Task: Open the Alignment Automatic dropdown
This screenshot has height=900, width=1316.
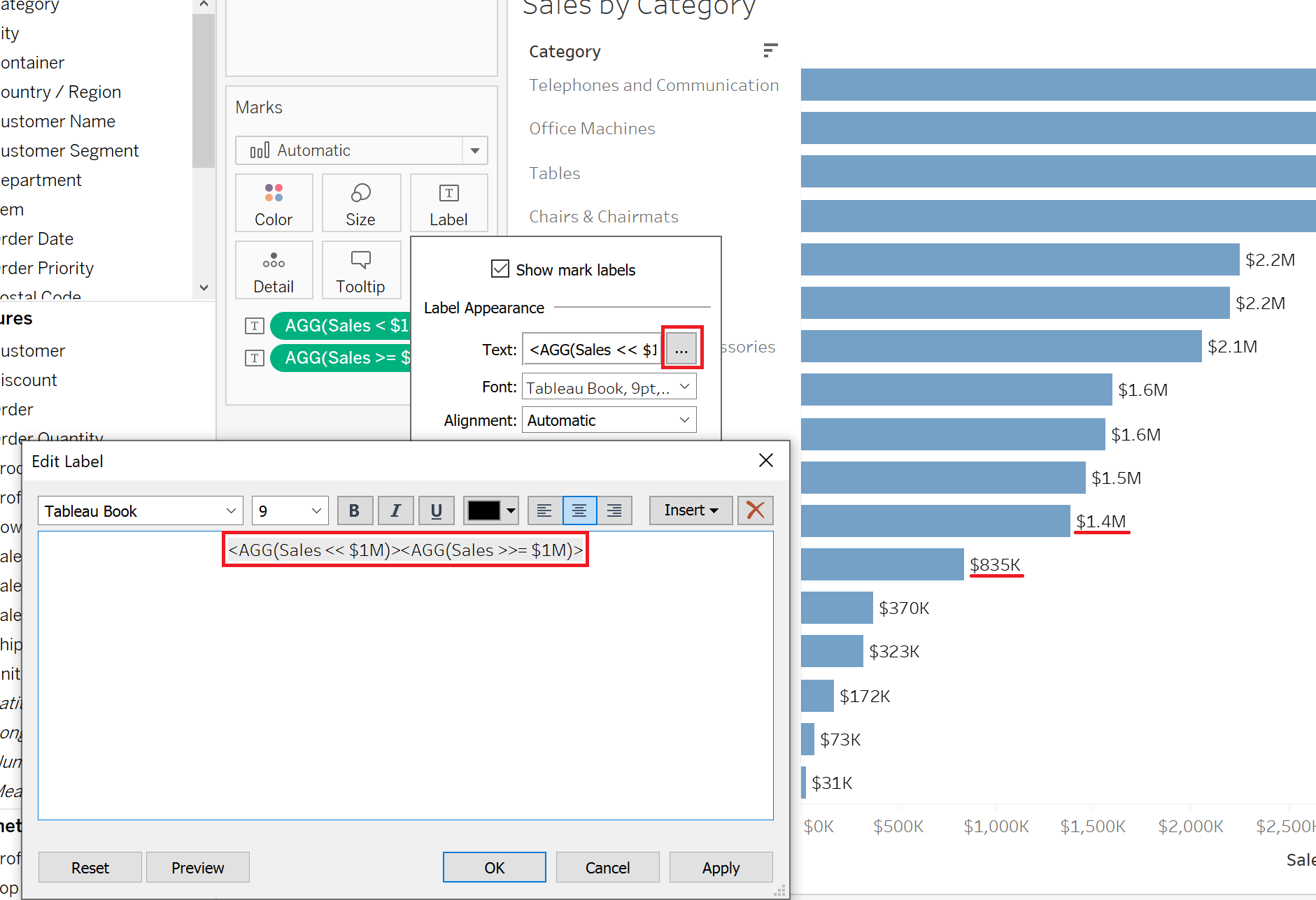Action: click(609, 420)
